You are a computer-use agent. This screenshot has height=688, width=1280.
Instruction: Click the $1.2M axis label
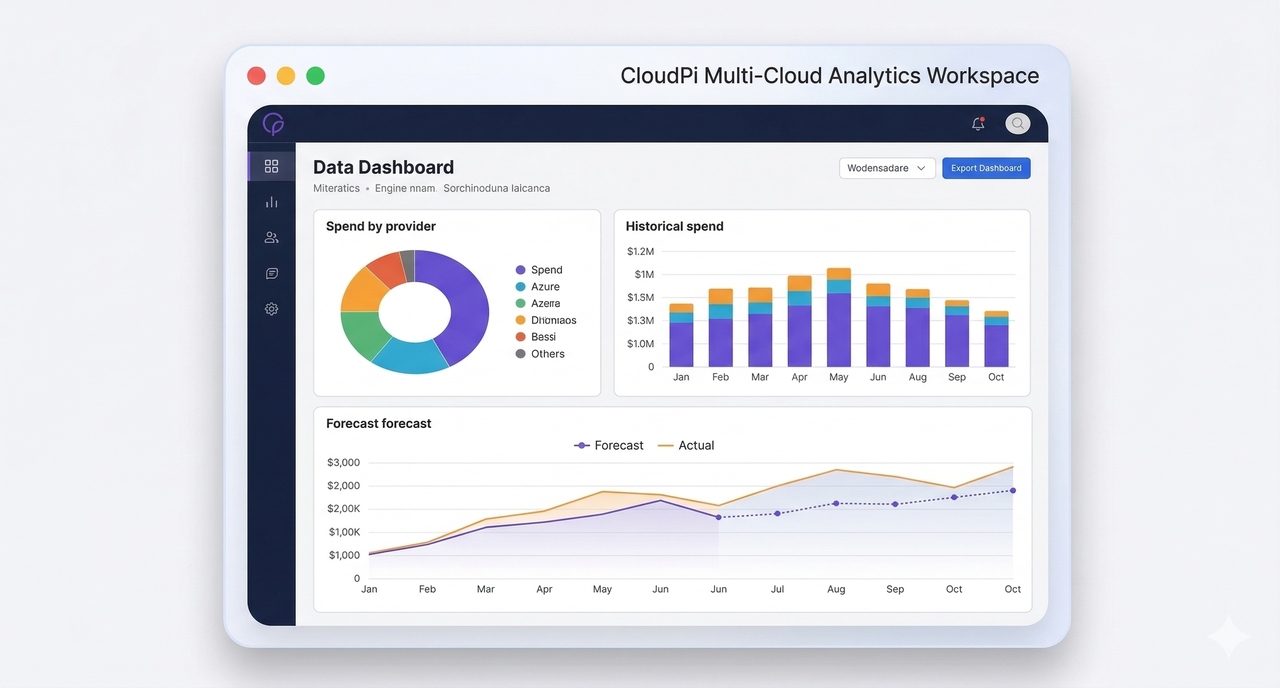pos(640,251)
